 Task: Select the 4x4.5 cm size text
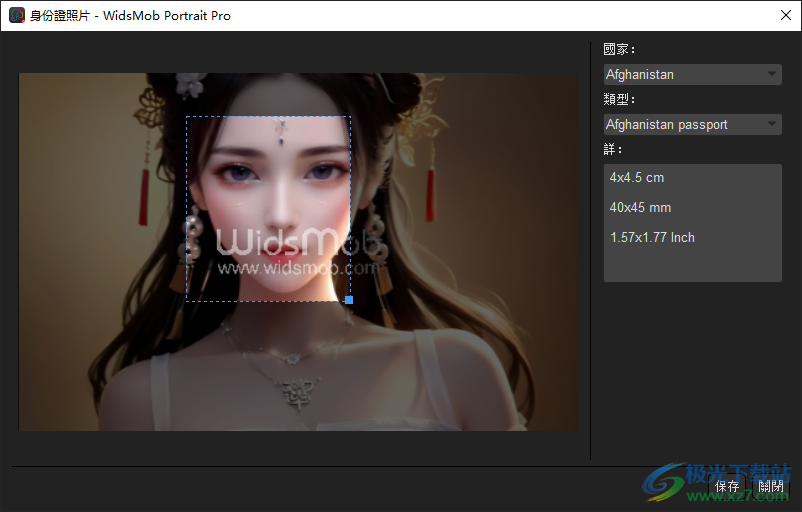pyautogui.click(x=637, y=177)
